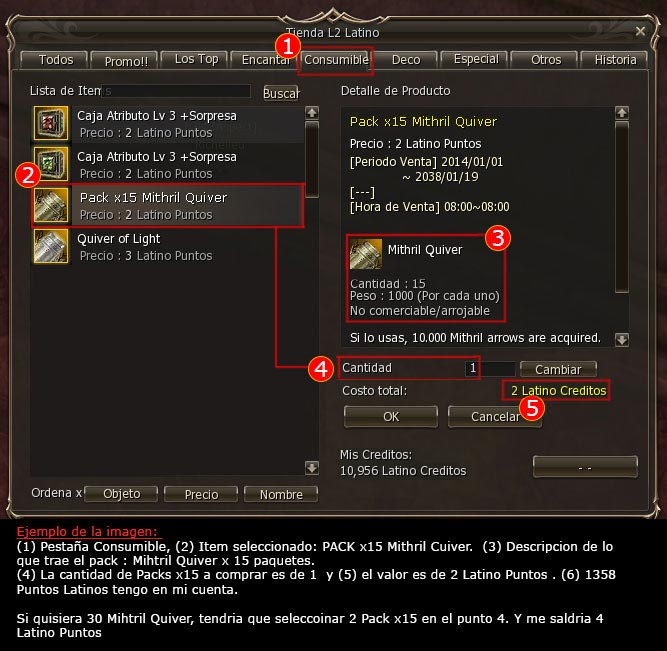667x651 pixels.
Task: Open the Promo!! tab
Action: [x=125, y=60]
